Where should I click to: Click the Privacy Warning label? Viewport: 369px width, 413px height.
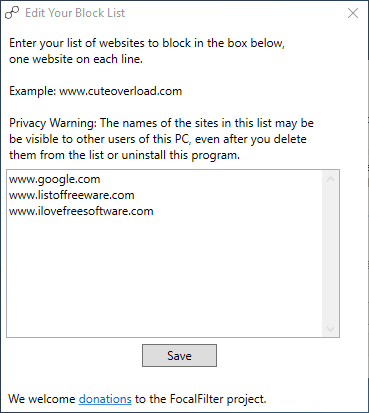(x=53, y=123)
